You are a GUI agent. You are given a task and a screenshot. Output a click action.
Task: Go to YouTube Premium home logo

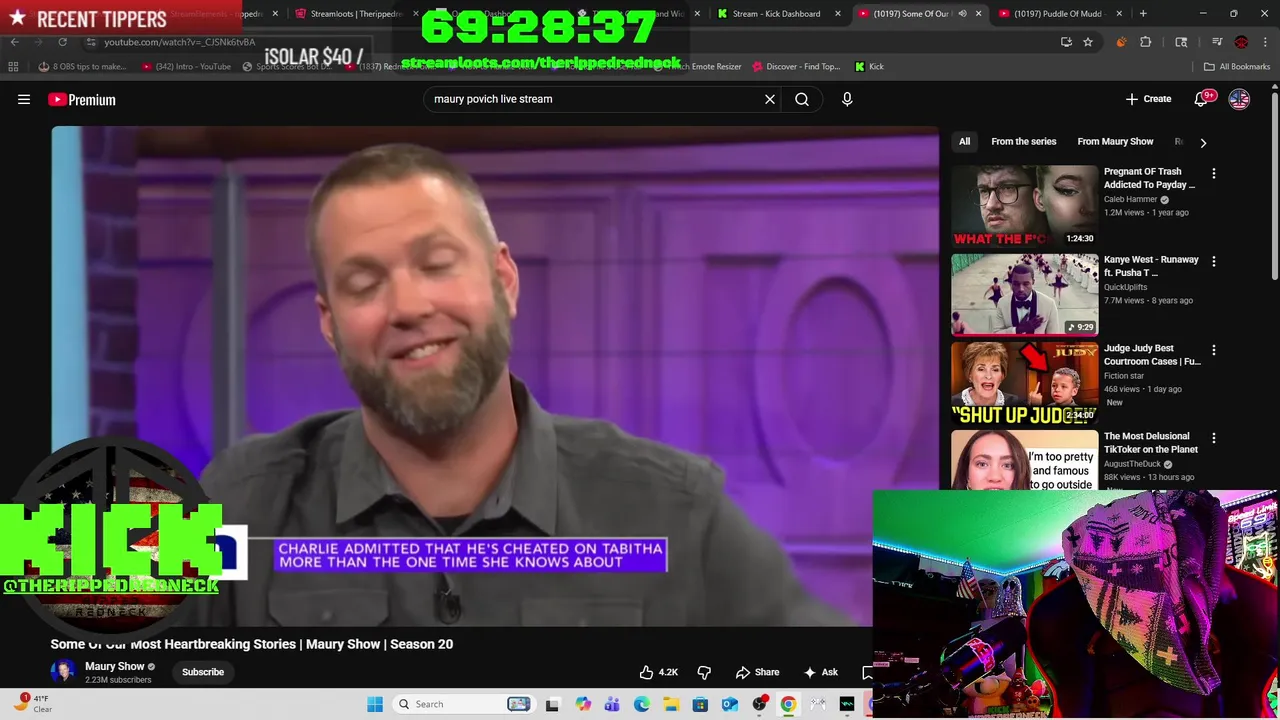[x=82, y=99]
